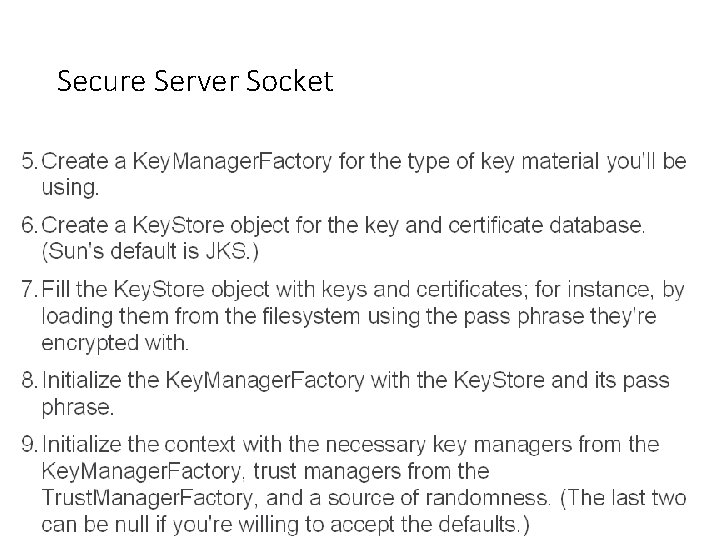This screenshot has height=540, width=720.
Task: Click the word 'using.' ending step 5
Action: 70,187
